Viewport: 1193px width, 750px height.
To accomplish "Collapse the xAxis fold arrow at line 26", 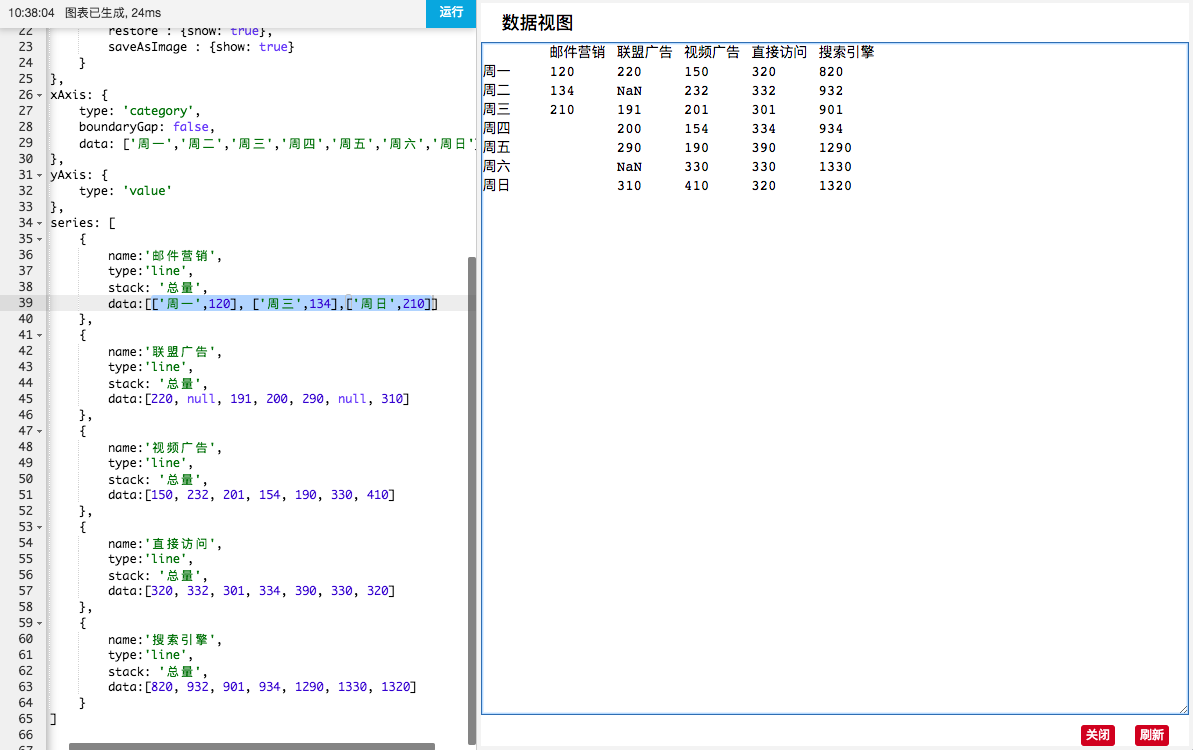I will click(x=40, y=95).
